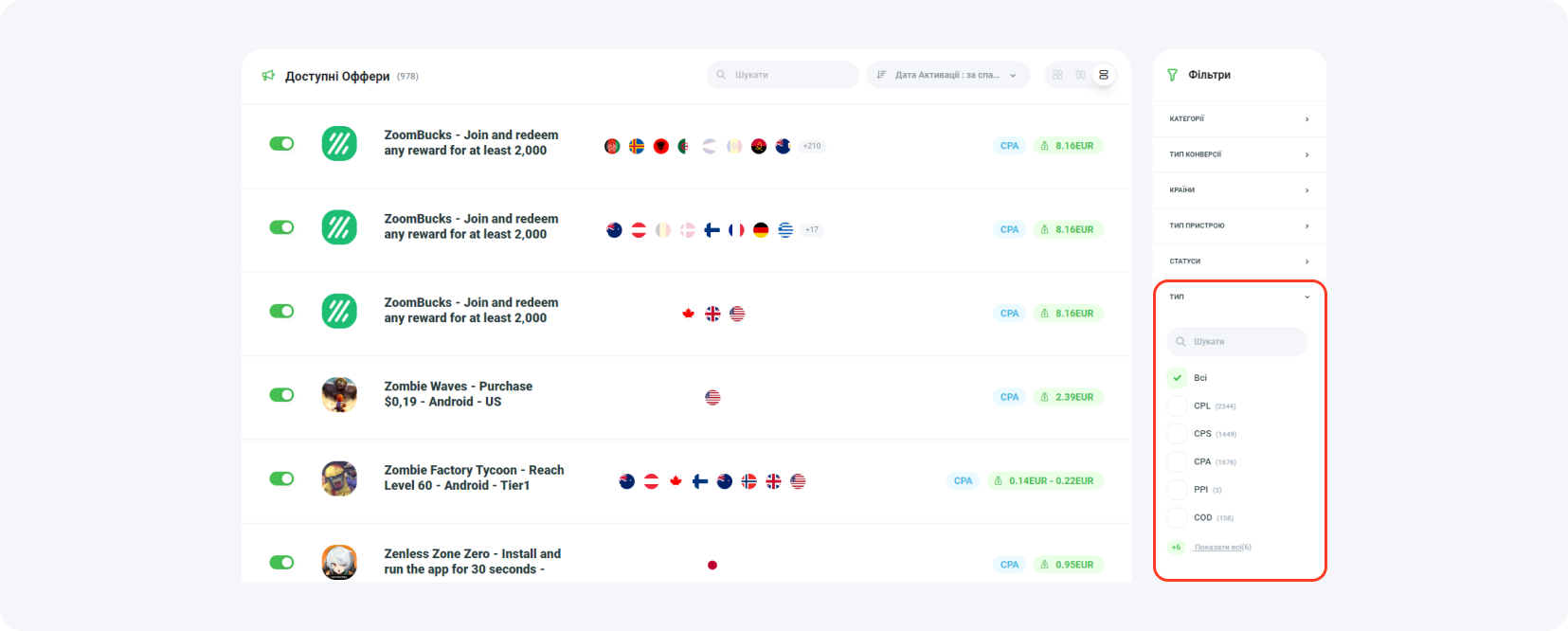Click the Zombie Waves offer icon

click(339, 394)
